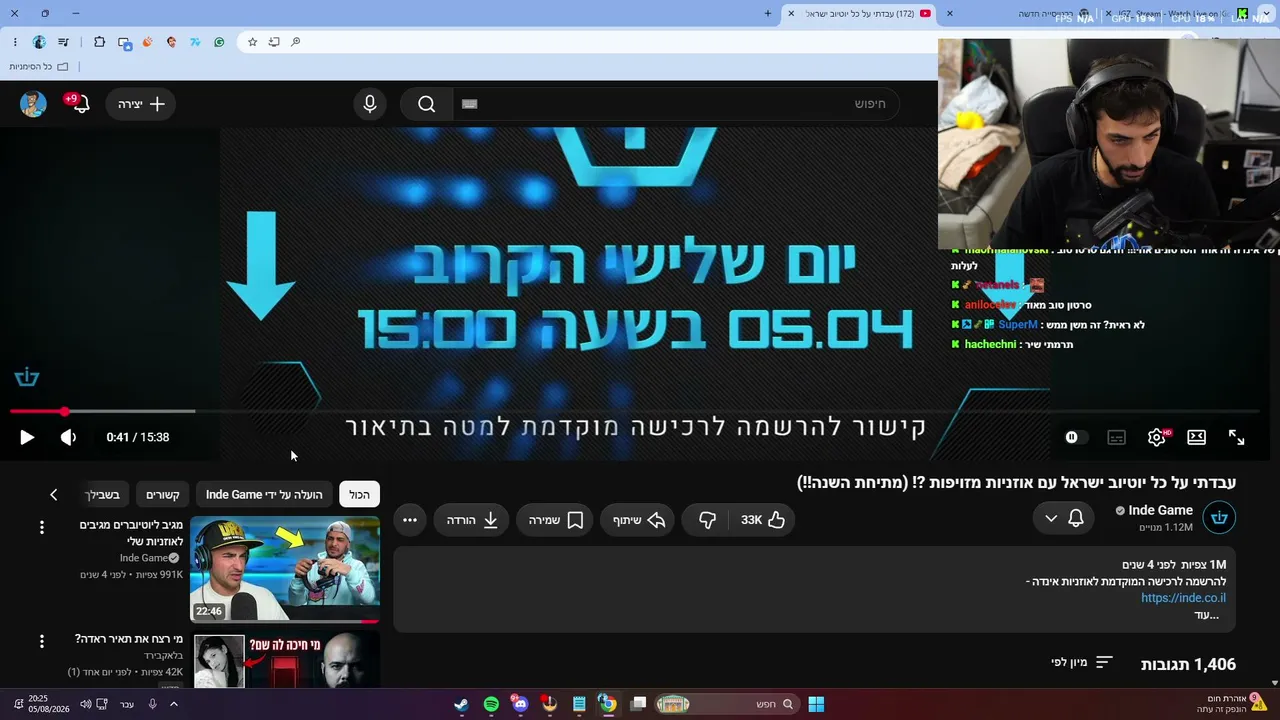This screenshot has height=720, width=1280.
Task: Open options menu for the 22:46 video
Action: pos(42,527)
